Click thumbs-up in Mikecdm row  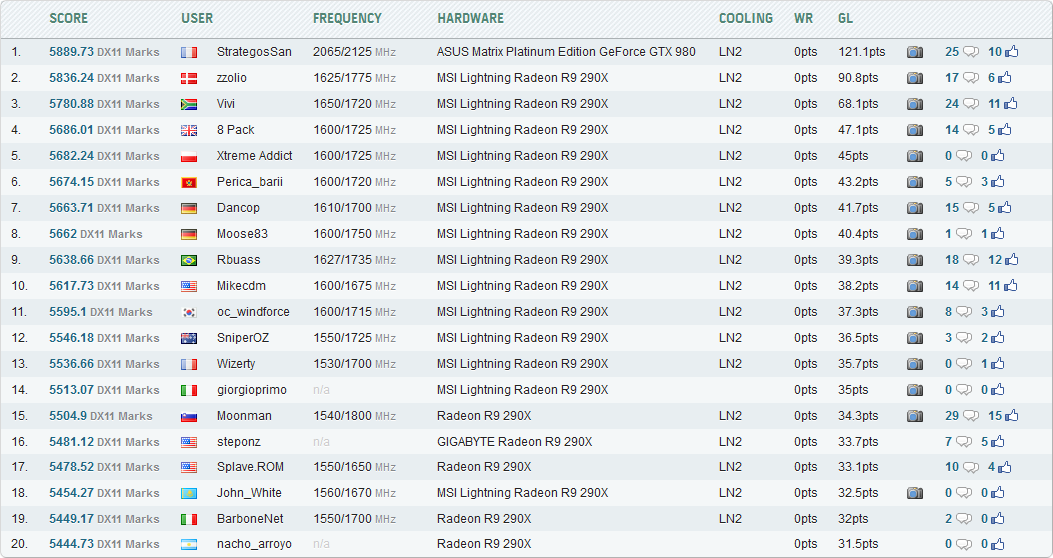click(1010, 285)
